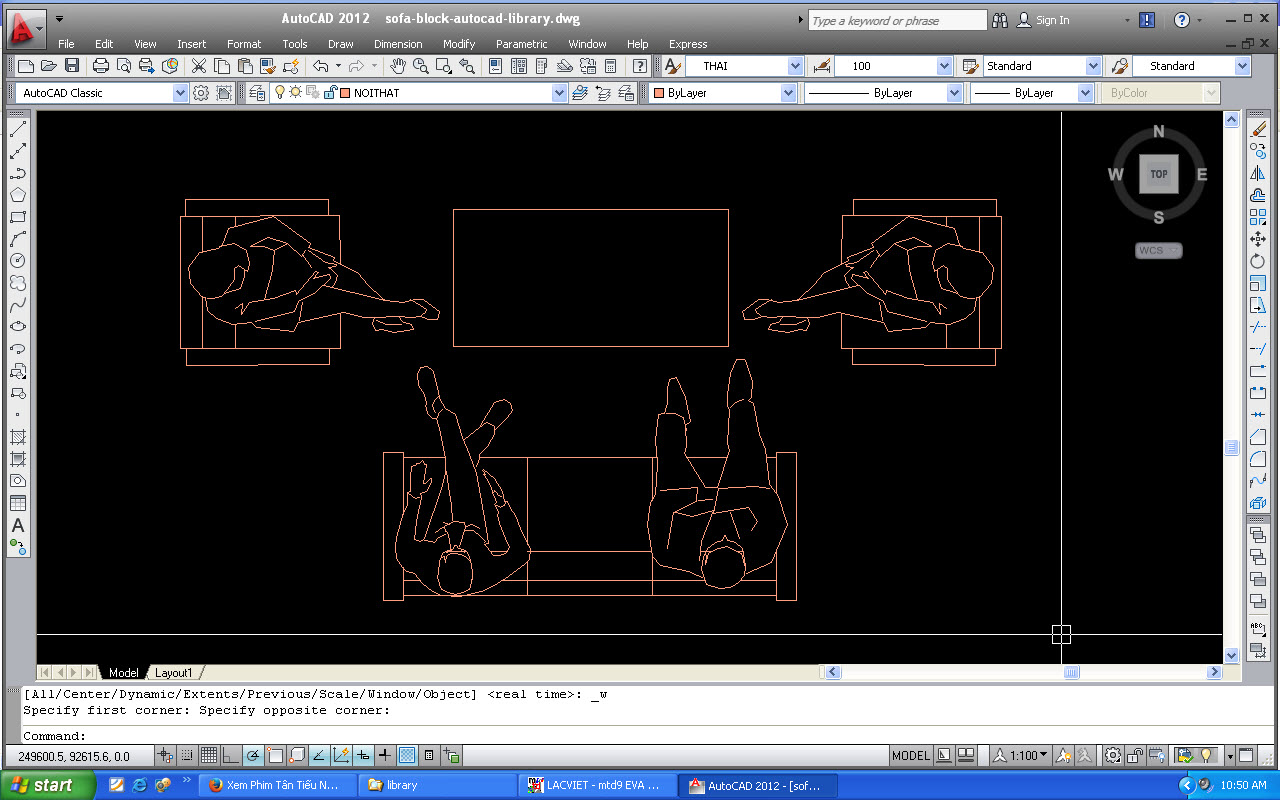Open the Table tool
The width and height of the screenshot is (1280, 800).
coord(18,503)
